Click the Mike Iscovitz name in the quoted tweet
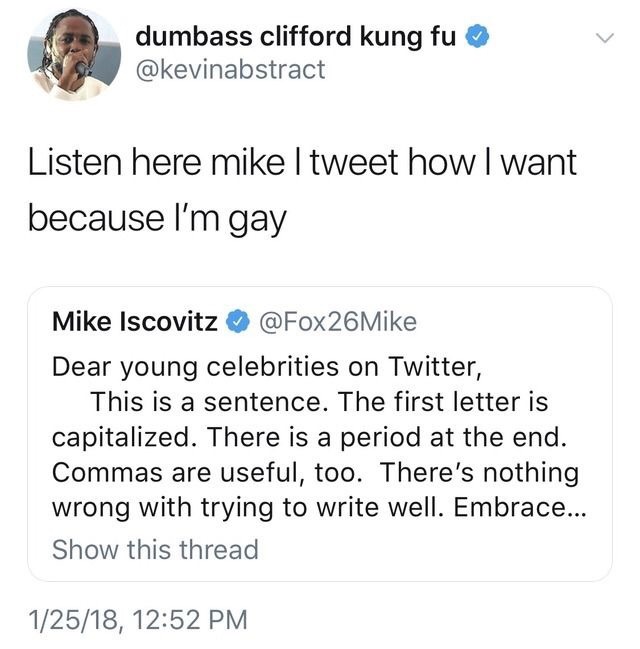This screenshot has width=640, height=649. [x=136, y=322]
